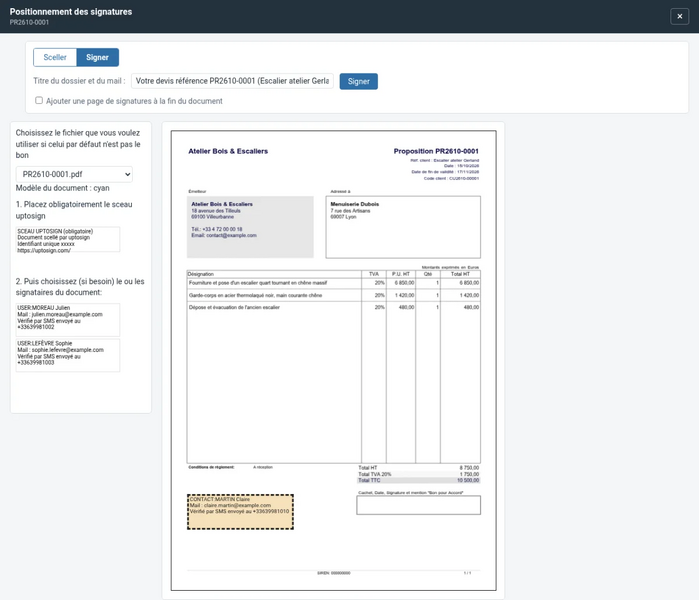This screenshot has height=600, width=699.
Task: Click 'Atelier Bois & Escaliers' page header
Action: click(x=228, y=151)
